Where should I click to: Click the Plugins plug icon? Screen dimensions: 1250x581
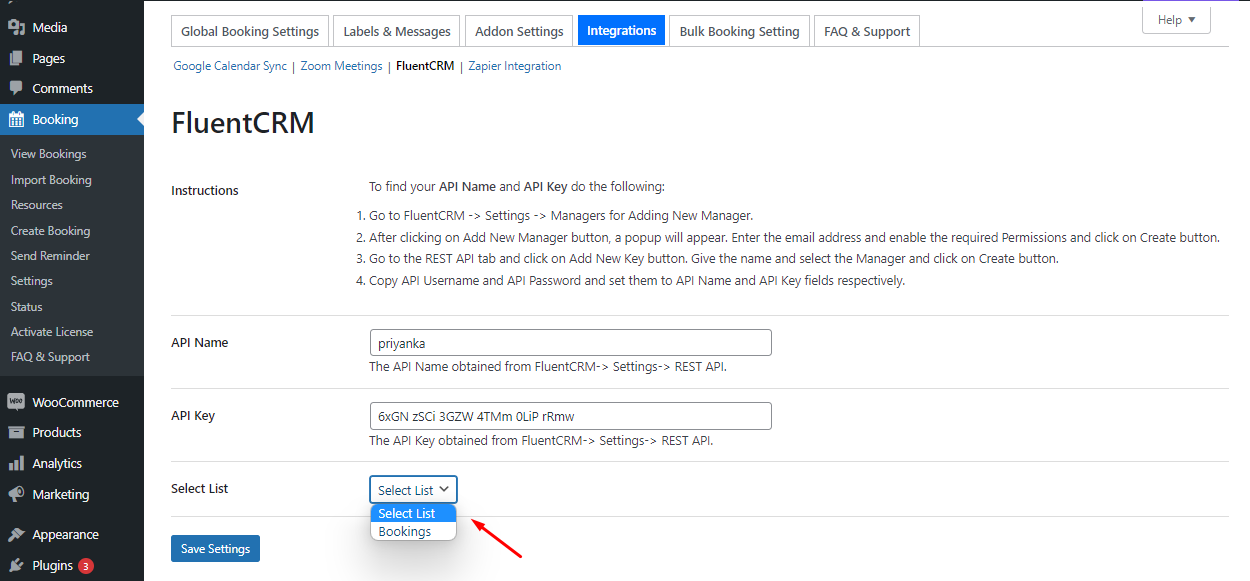pyautogui.click(x=16, y=565)
